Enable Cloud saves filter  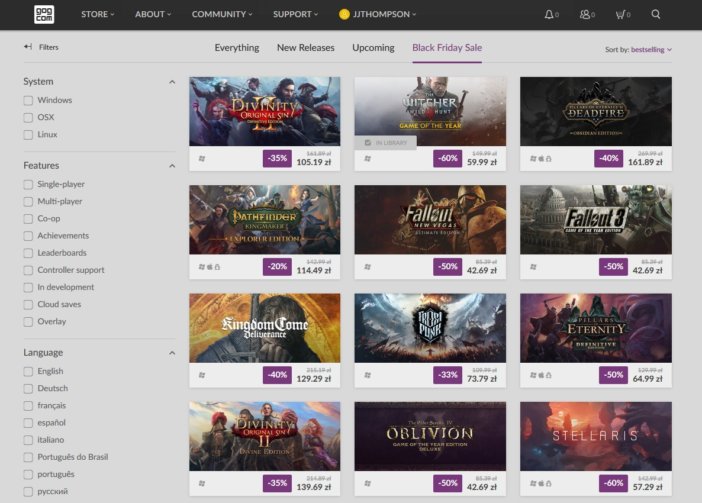click(x=28, y=305)
